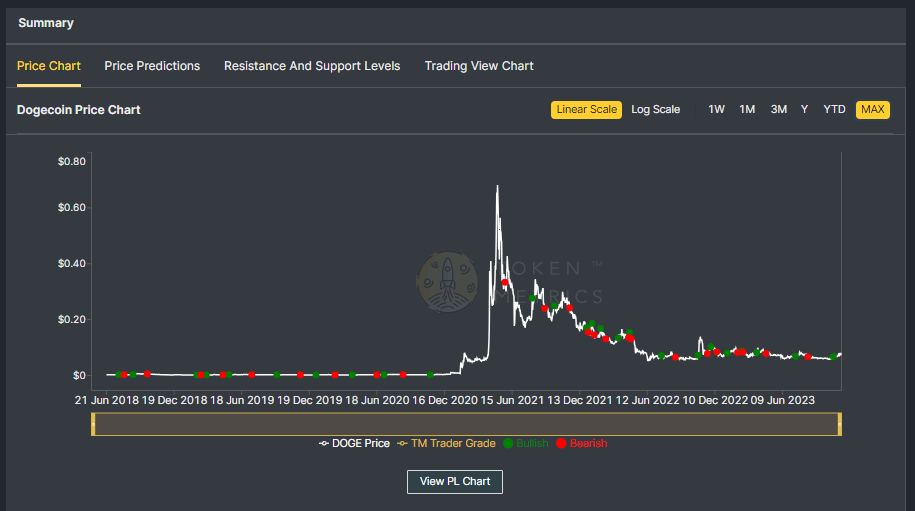
Task: Click the 15 Jun 2021 date label
Action: pyautogui.click(x=512, y=400)
